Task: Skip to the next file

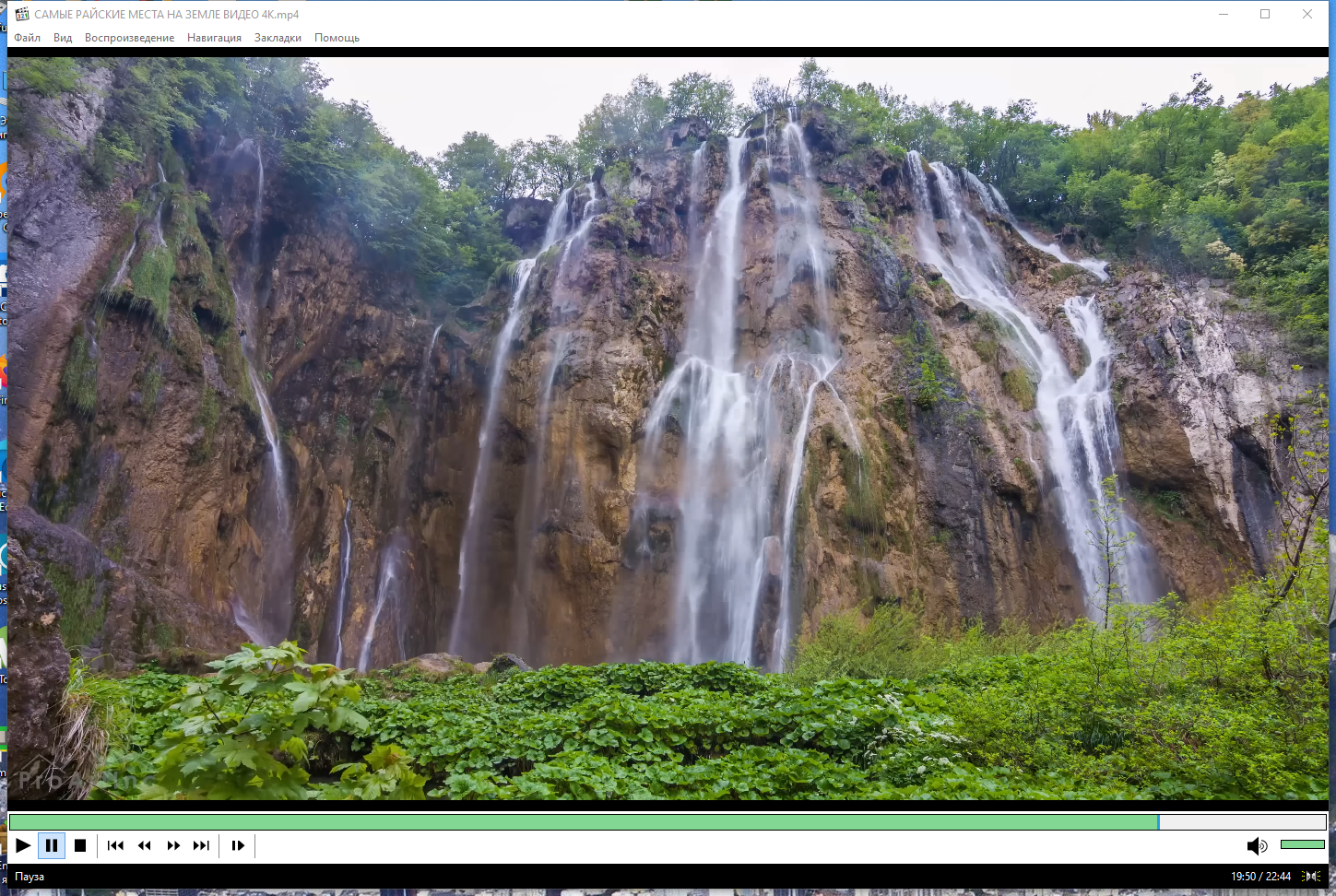Action: (x=201, y=845)
